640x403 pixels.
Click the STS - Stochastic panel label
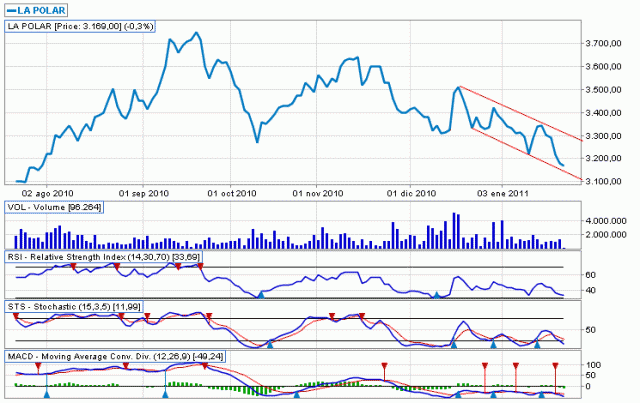coord(74,307)
